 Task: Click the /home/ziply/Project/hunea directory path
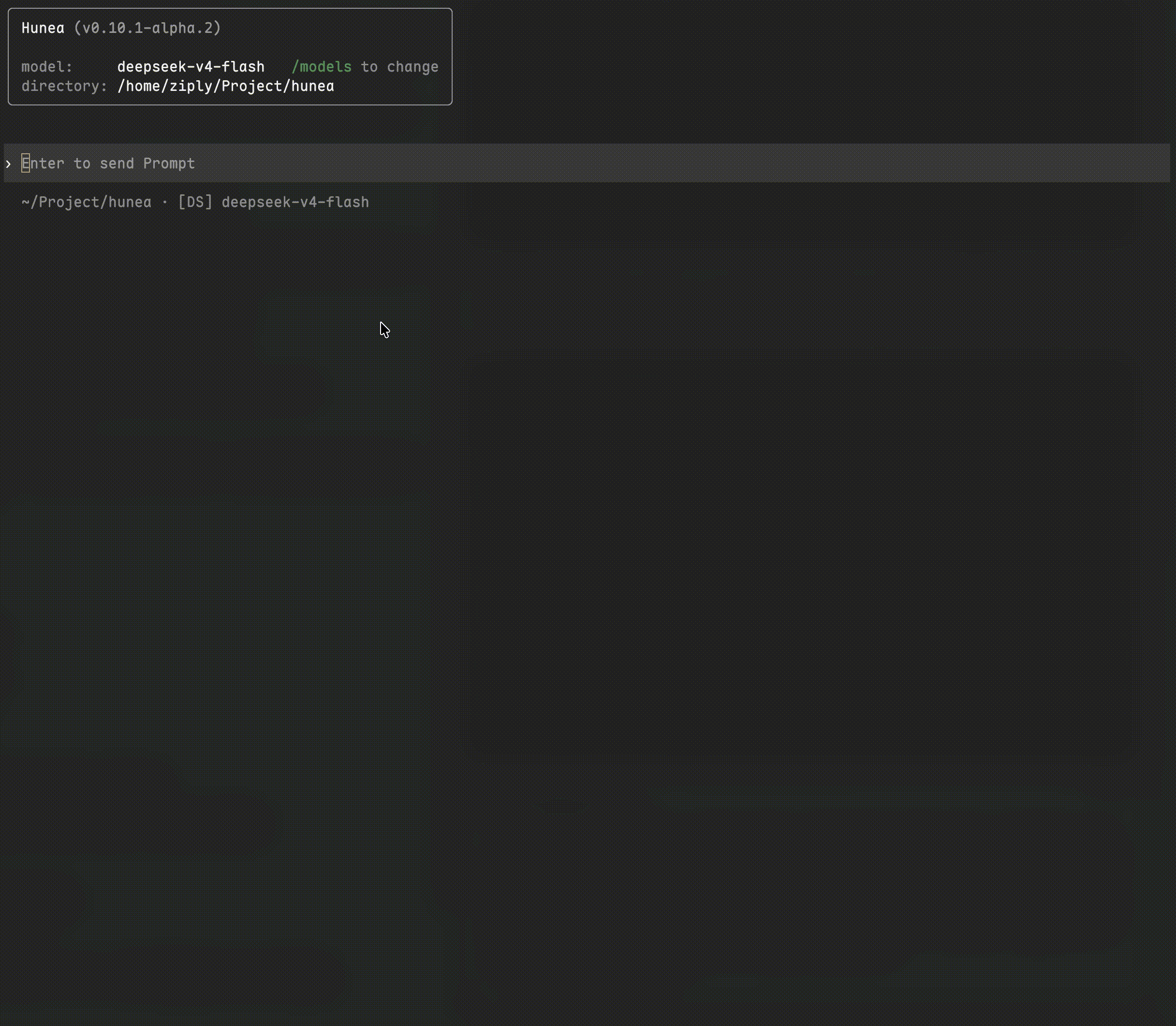(x=226, y=87)
